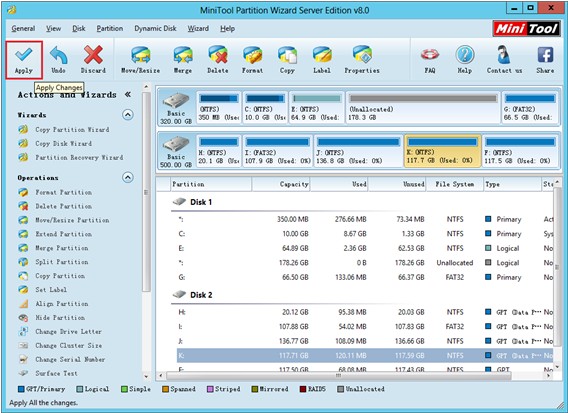This screenshot has width=568, height=413.
Task: Select the H: 20.12 GB row in list
Action: [x=365, y=312]
